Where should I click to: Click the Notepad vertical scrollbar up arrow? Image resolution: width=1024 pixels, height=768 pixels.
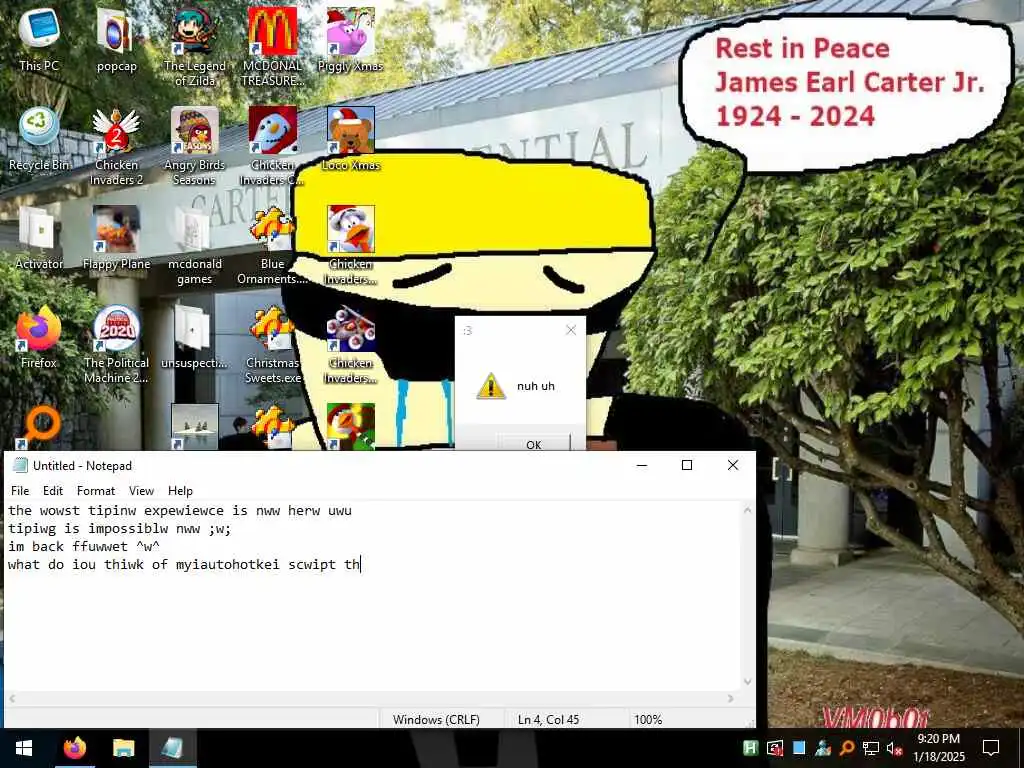coord(748,510)
